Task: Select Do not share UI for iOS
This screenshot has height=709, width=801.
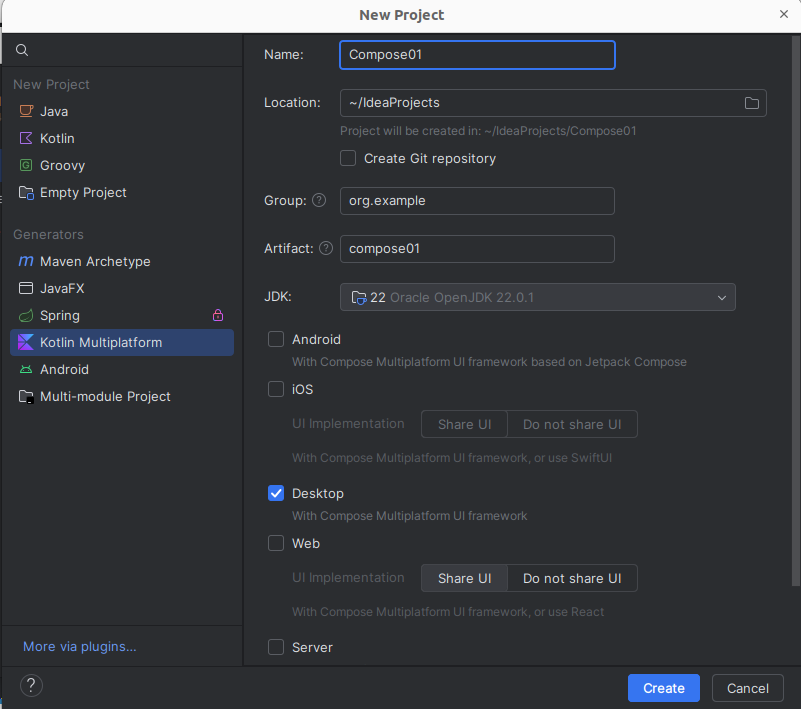Action: (572, 424)
